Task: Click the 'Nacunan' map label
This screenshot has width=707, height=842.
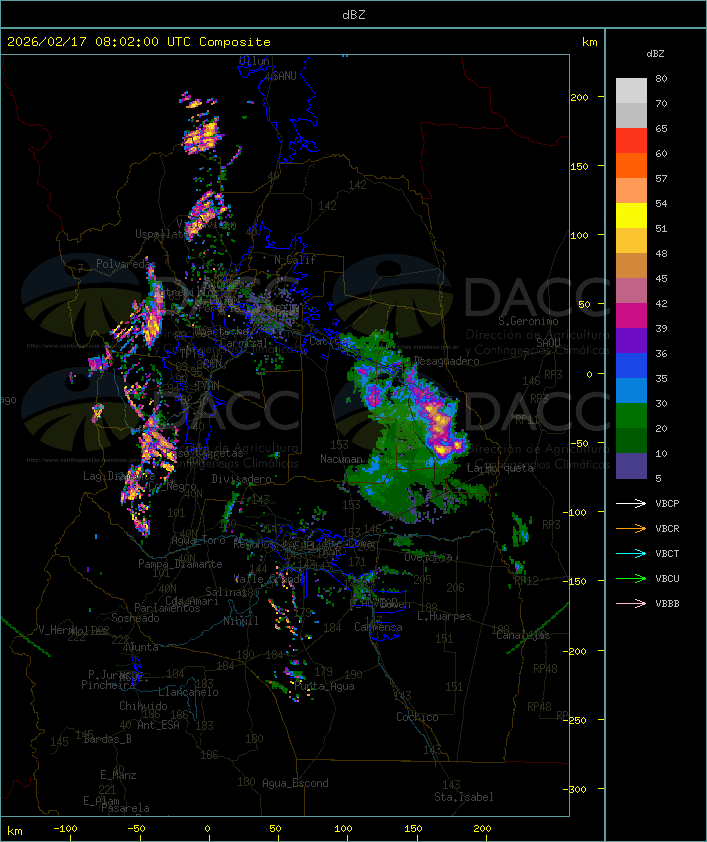Action: [x=341, y=459]
